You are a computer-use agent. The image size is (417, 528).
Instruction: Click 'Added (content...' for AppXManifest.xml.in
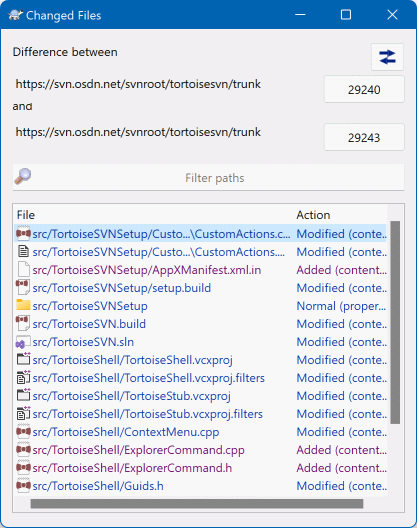pos(341,270)
